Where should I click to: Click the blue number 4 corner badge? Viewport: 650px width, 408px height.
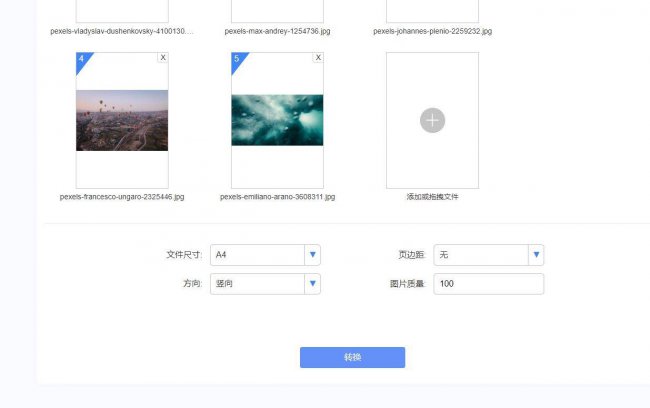(x=82, y=60)
